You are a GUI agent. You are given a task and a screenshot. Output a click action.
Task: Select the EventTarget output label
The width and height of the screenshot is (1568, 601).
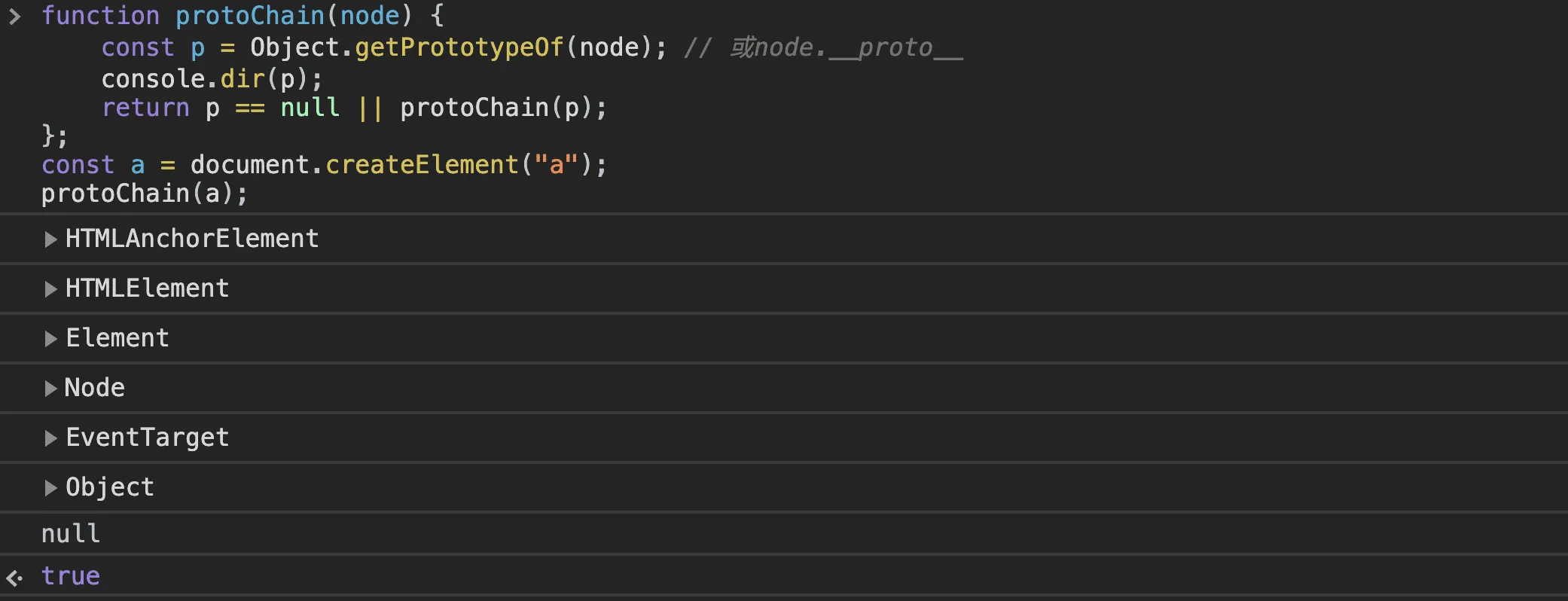tap(147, 438)
